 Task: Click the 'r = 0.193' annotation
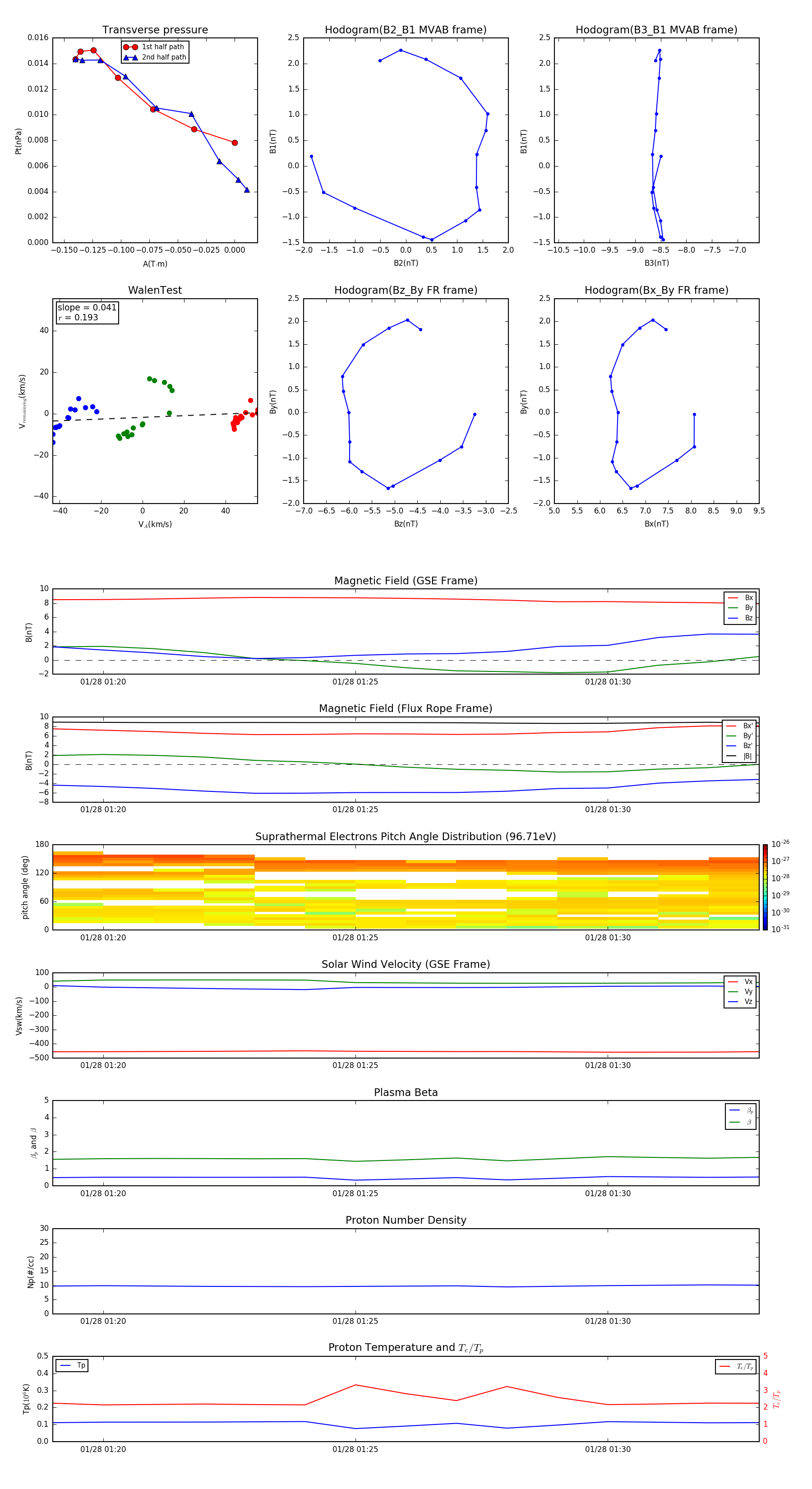tap(78, 317)
